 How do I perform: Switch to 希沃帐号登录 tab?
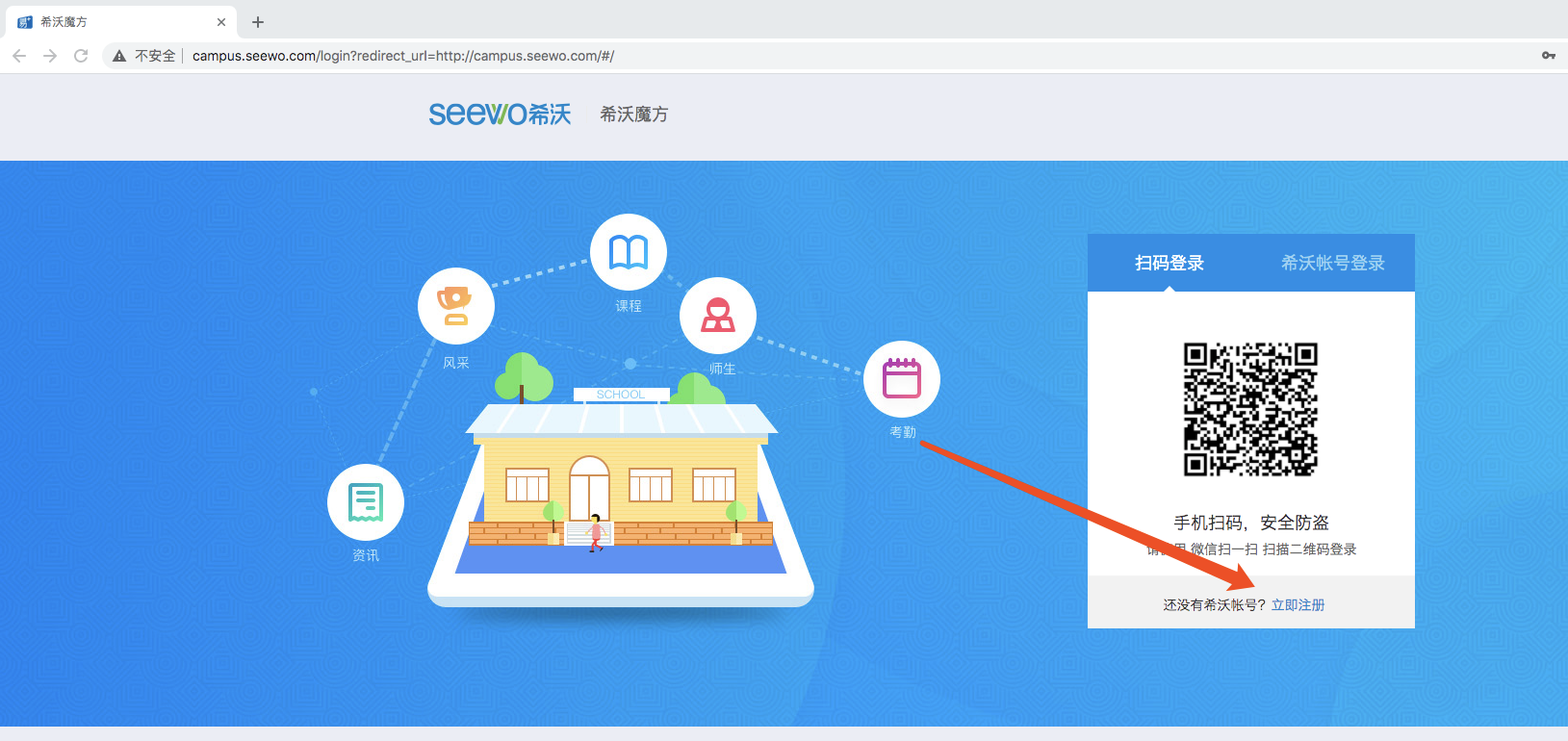1333,263
